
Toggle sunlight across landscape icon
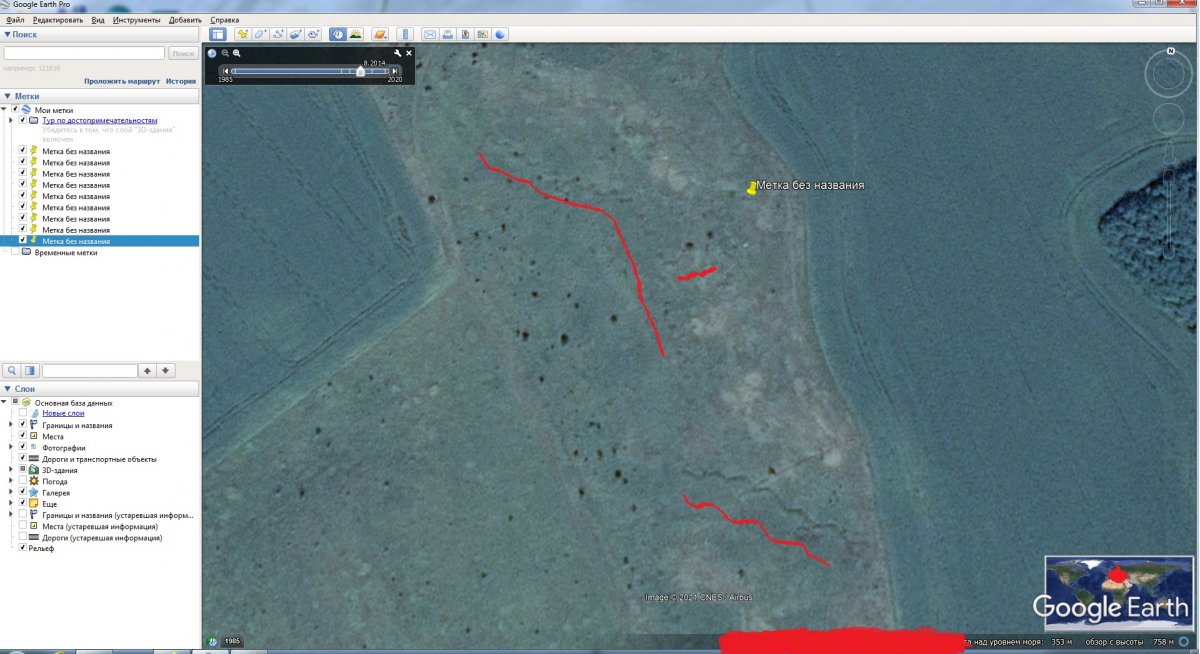tap(355, 34)
